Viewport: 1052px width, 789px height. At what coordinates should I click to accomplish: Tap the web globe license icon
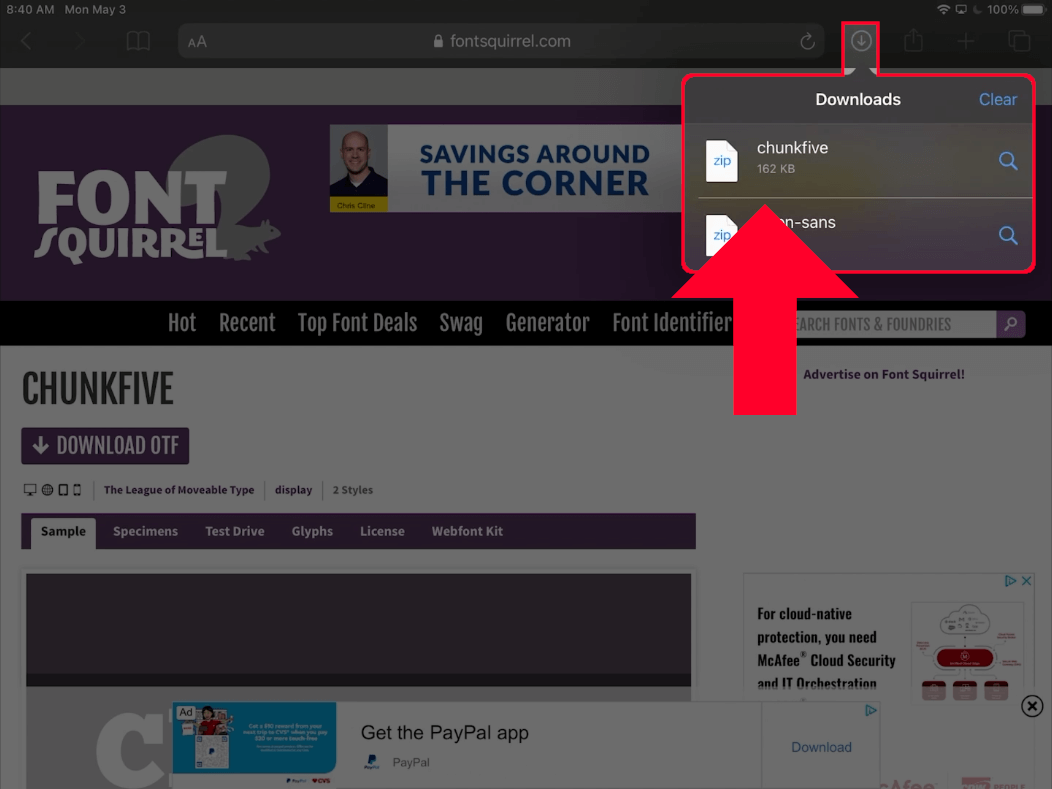[x=48, y=490]
